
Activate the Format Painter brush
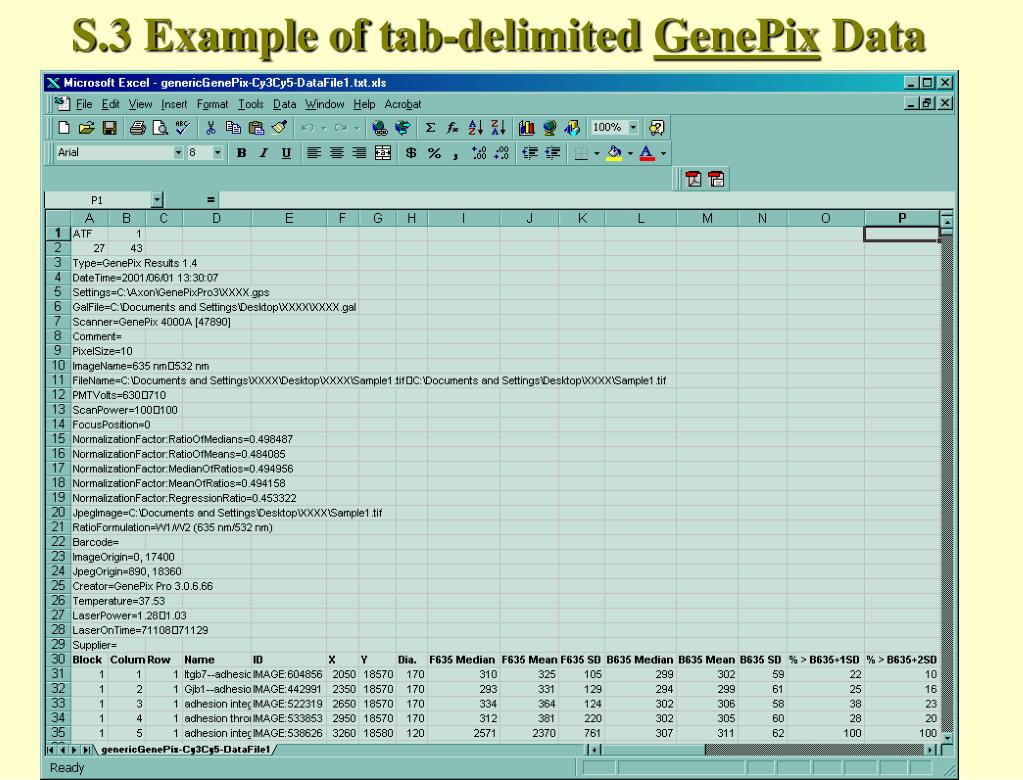pos(279,128)
